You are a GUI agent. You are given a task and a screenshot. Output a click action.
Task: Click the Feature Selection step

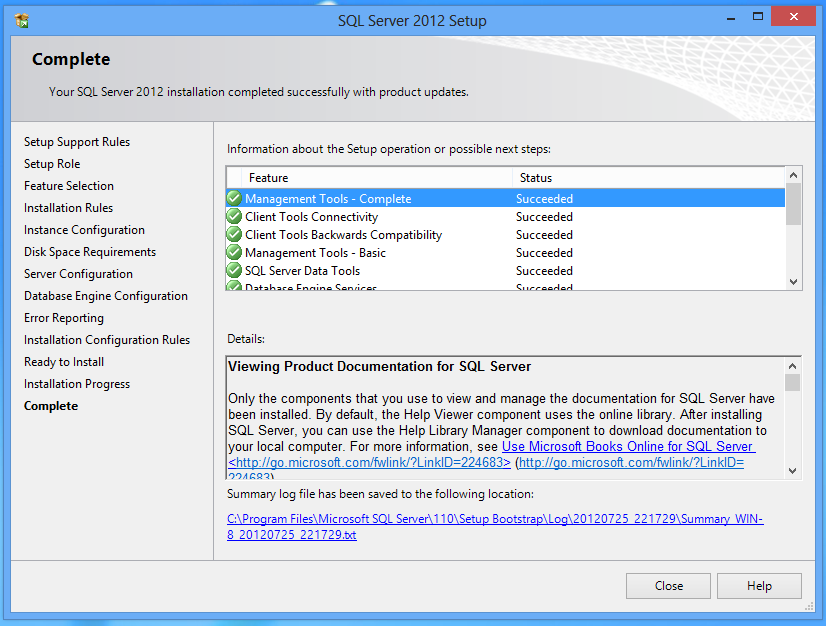(x=69, y=186)
